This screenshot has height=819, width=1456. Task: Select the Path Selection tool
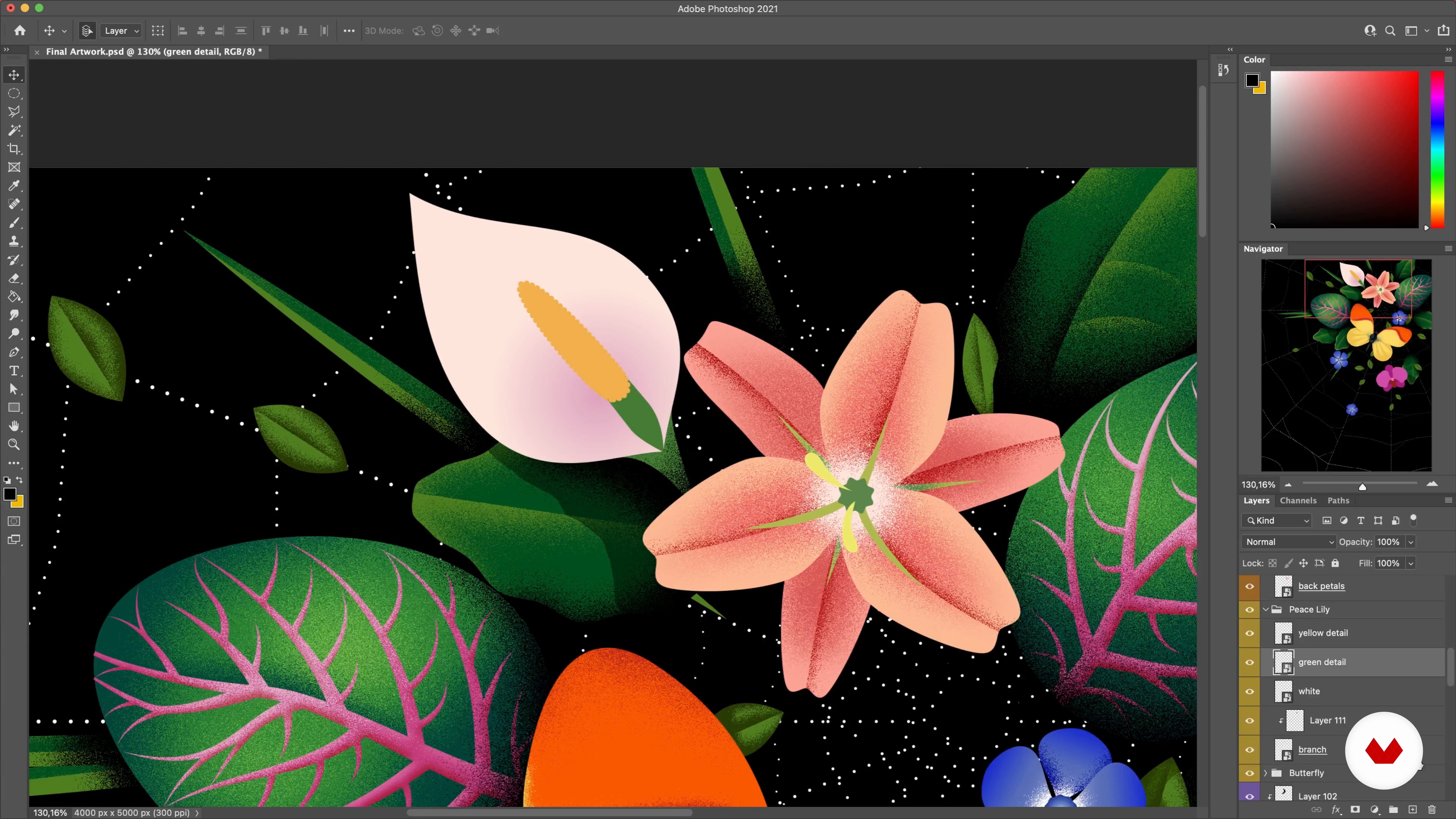(x=14, y=389)
